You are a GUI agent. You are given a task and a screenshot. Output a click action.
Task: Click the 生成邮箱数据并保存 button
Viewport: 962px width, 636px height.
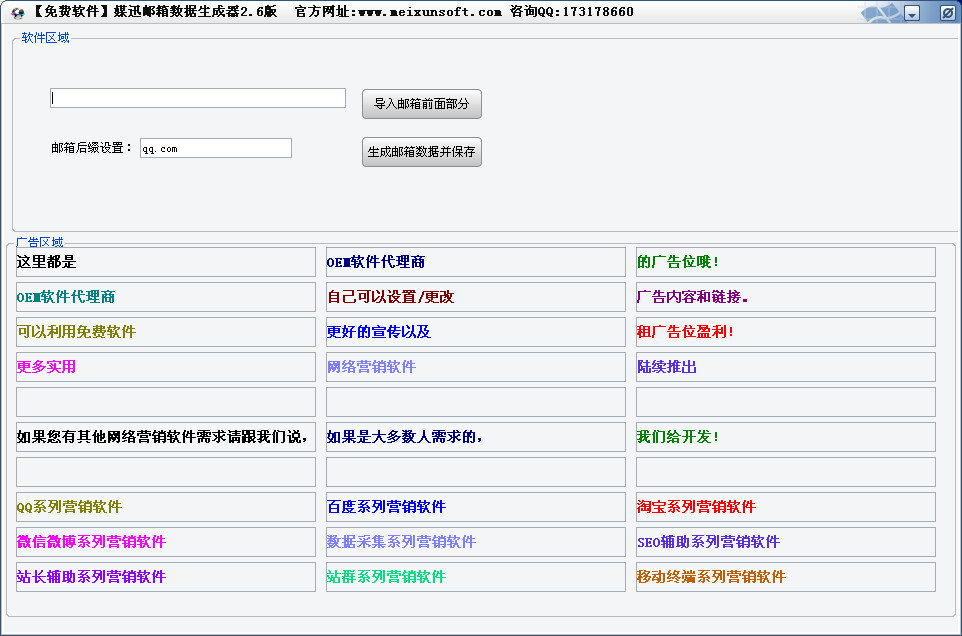click(x=421, y=151)
